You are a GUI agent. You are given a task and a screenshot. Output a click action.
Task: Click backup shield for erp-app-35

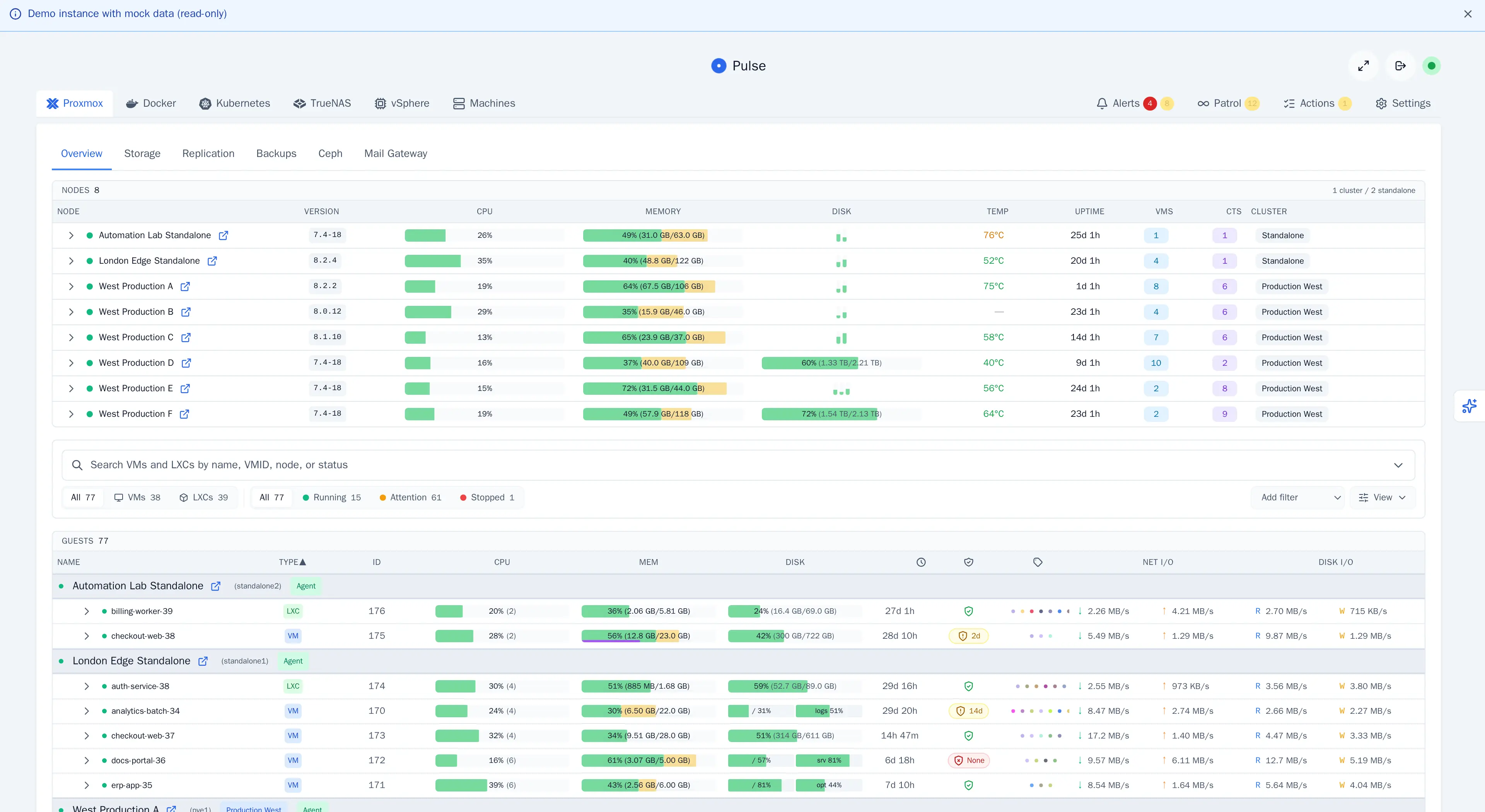point(968,785)
